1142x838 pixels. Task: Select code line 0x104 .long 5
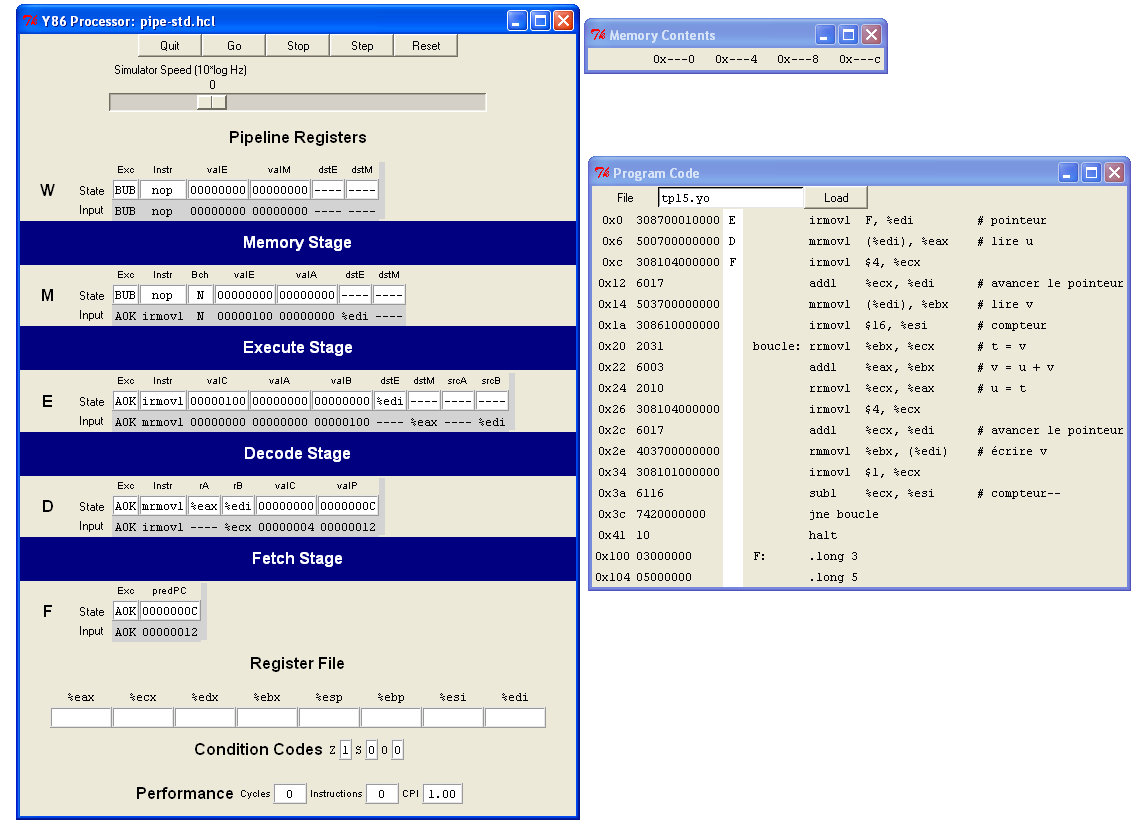click(859, 577)
